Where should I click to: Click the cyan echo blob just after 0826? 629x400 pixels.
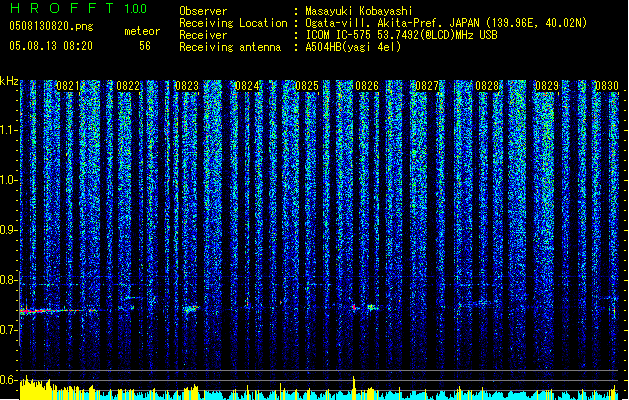tap(372, 307)
